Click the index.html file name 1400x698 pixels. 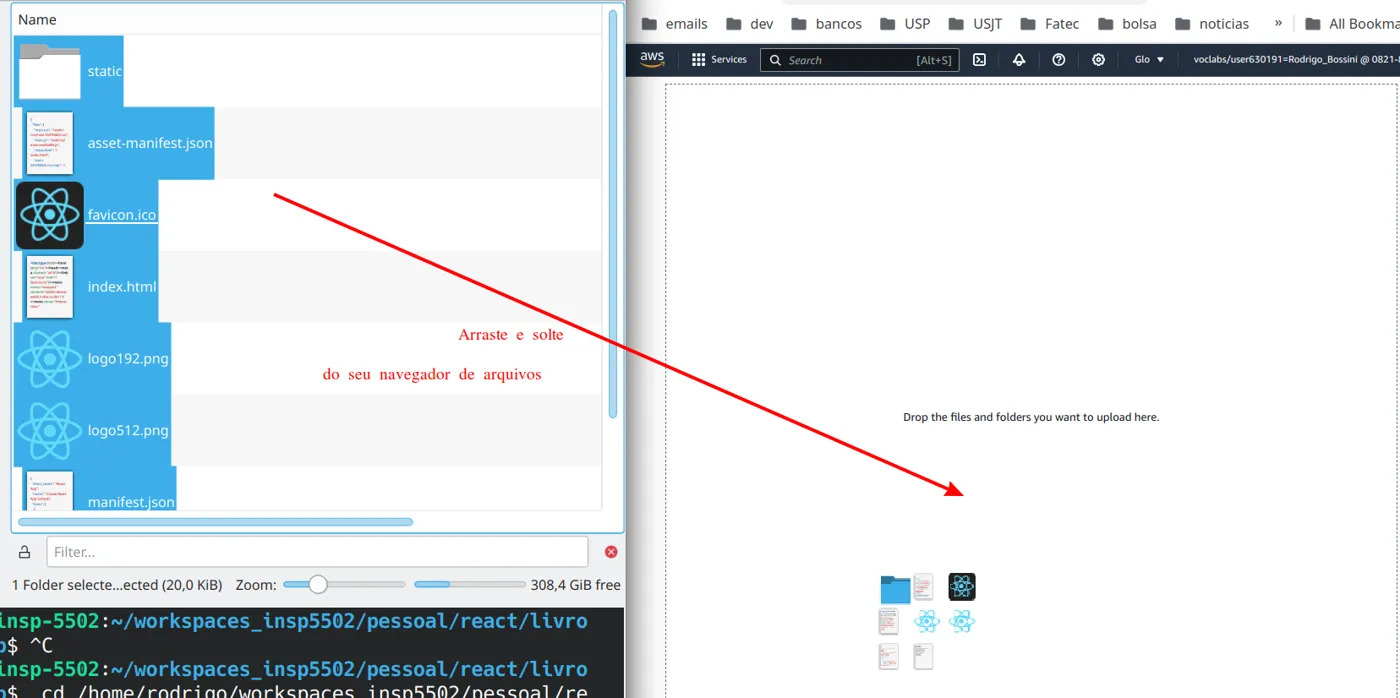click(x=122, y=287)
